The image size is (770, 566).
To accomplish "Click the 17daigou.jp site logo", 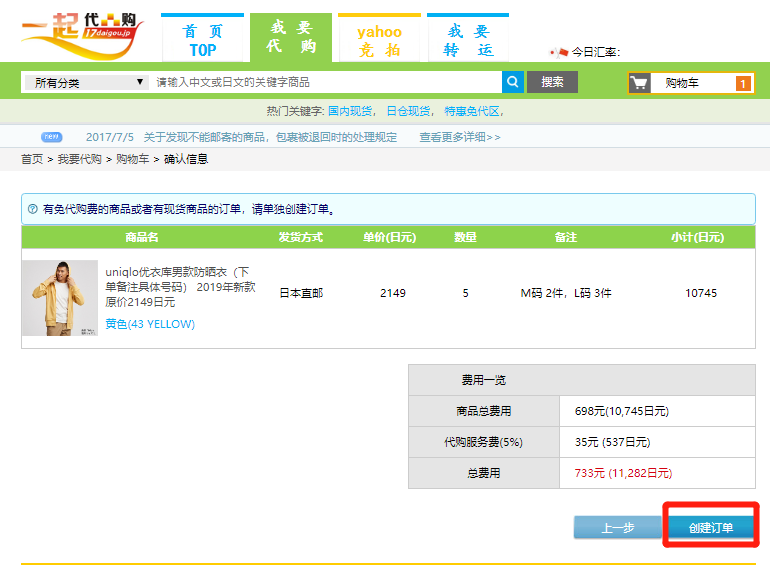I will point(82,36).
